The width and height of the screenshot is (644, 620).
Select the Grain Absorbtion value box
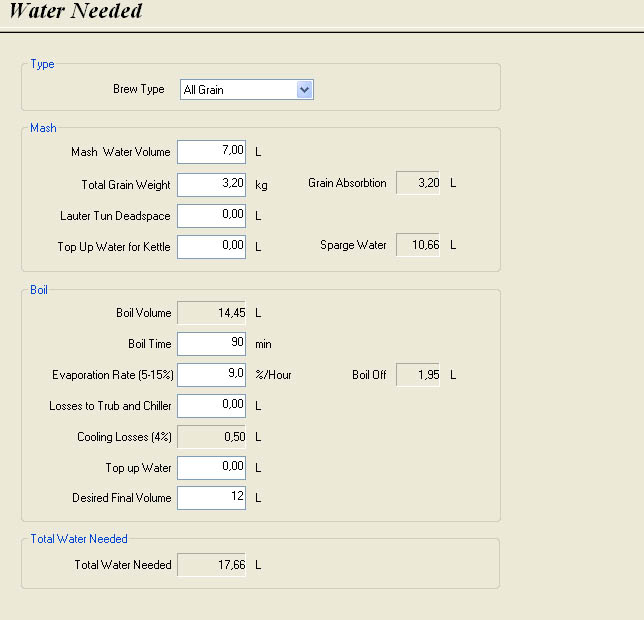(x=418, y=183)
